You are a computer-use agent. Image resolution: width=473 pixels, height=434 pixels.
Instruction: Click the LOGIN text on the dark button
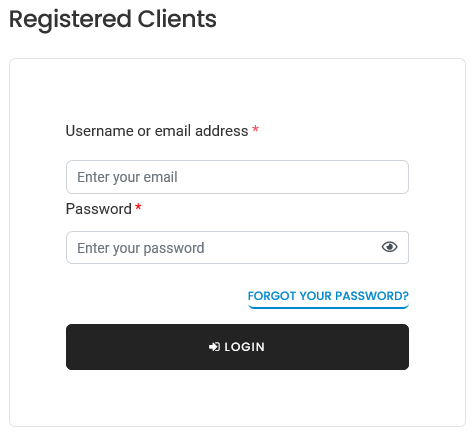(x=245, y=347)
